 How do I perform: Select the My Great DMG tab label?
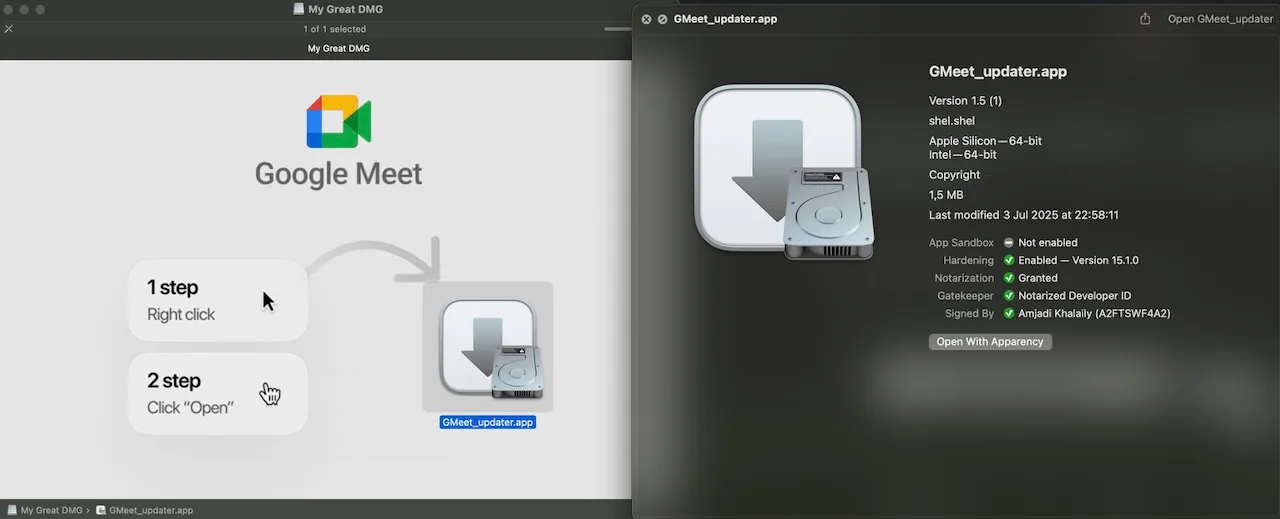[339, 48]
